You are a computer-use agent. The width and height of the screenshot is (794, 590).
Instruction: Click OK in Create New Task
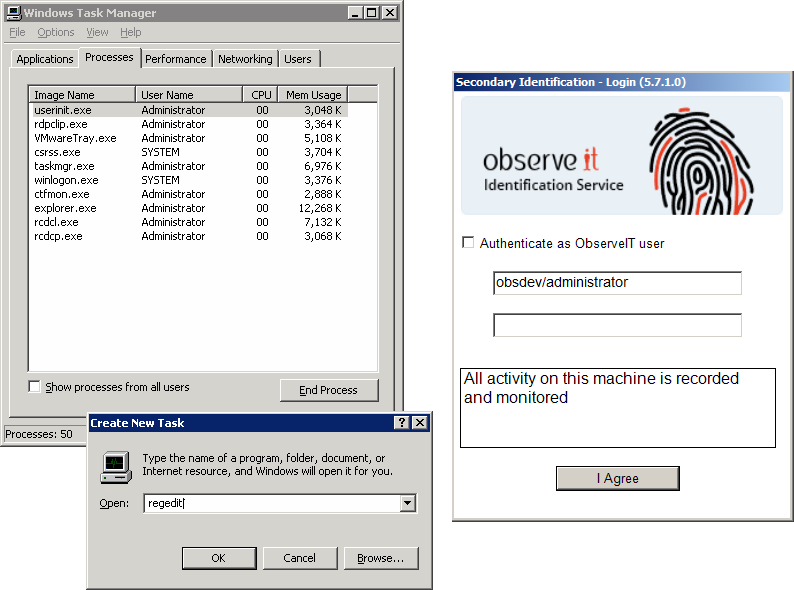(219, 558)
